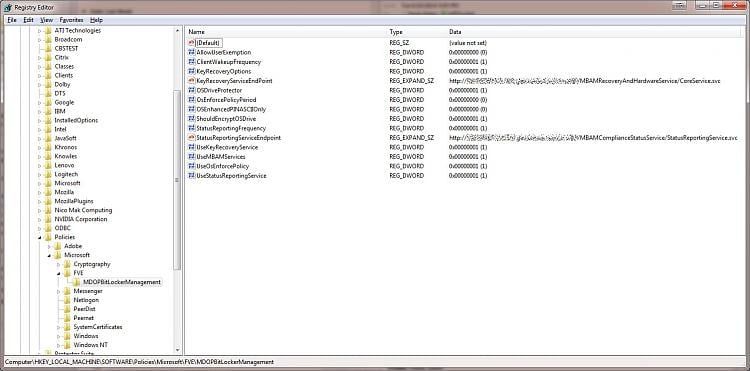Screen dimensions: 750x371
Task: Click the registry path in status bar
Action: [139, 362]
